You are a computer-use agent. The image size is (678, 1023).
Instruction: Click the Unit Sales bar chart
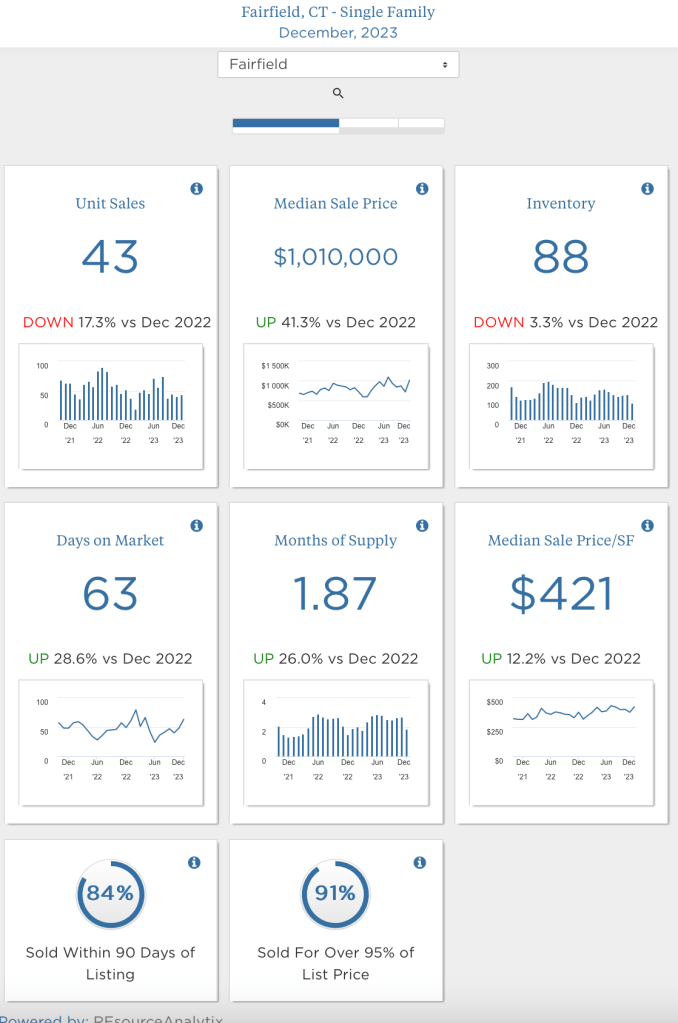111,405
